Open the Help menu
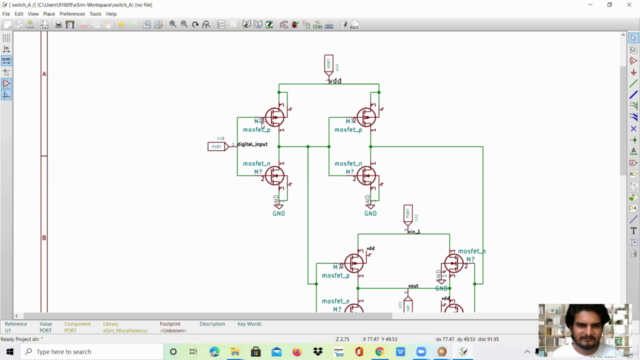 111,14
